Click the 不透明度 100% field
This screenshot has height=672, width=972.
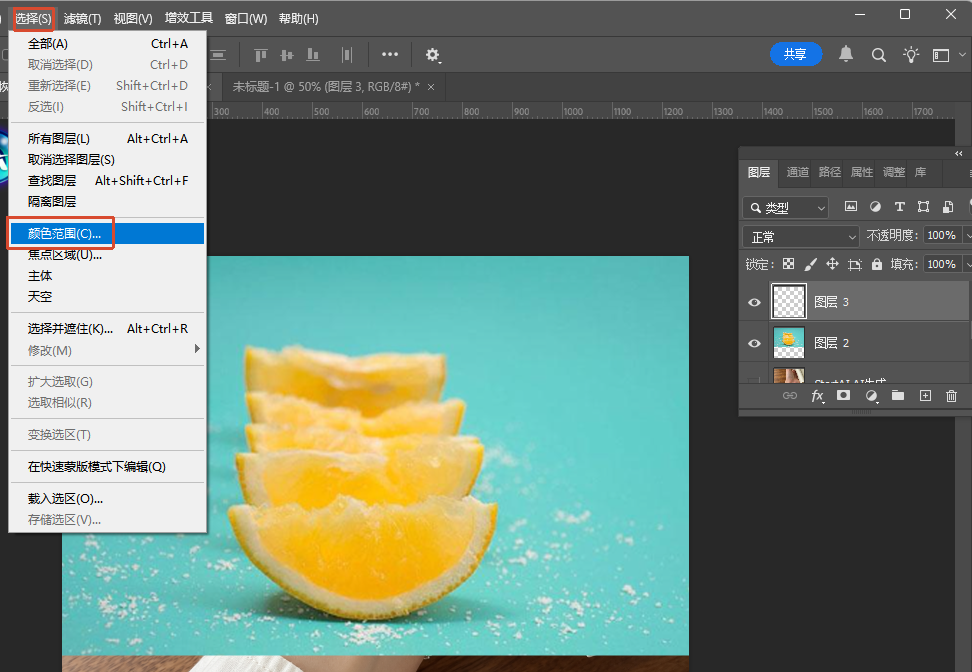pos(942,235)
